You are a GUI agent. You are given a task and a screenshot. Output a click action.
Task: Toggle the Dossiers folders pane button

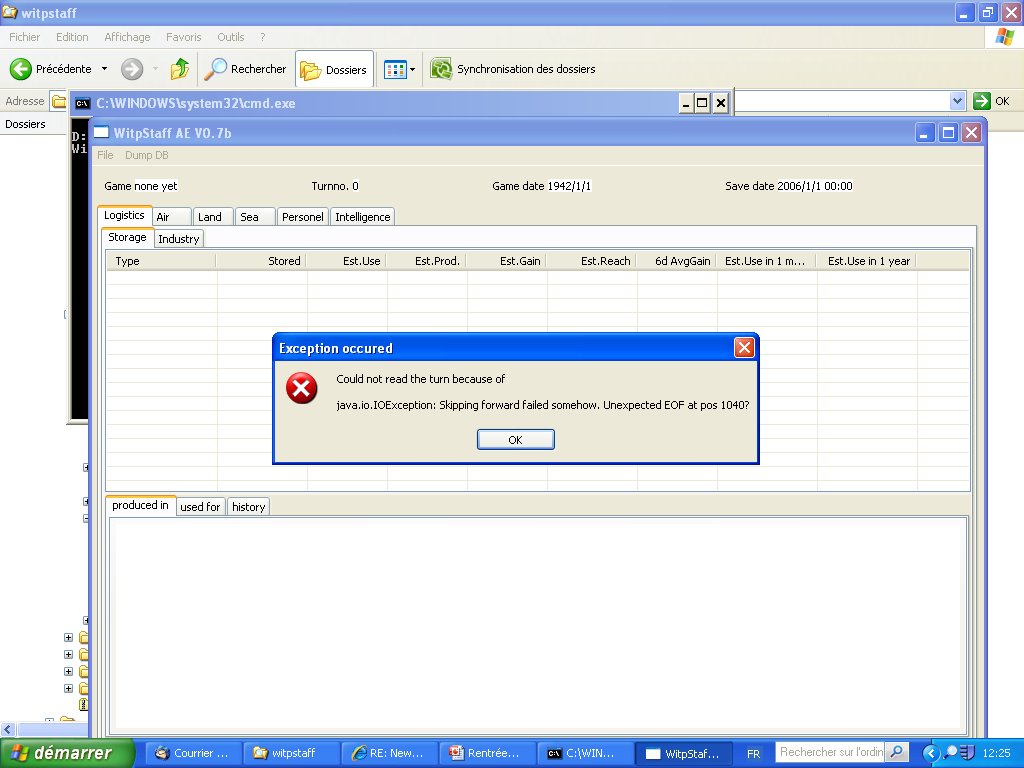point(334,69)
